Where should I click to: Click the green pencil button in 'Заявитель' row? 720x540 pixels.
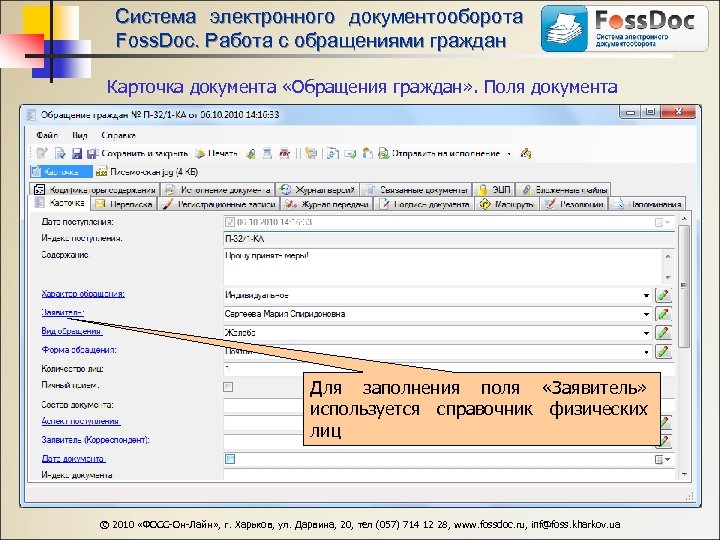click(664, 314)
